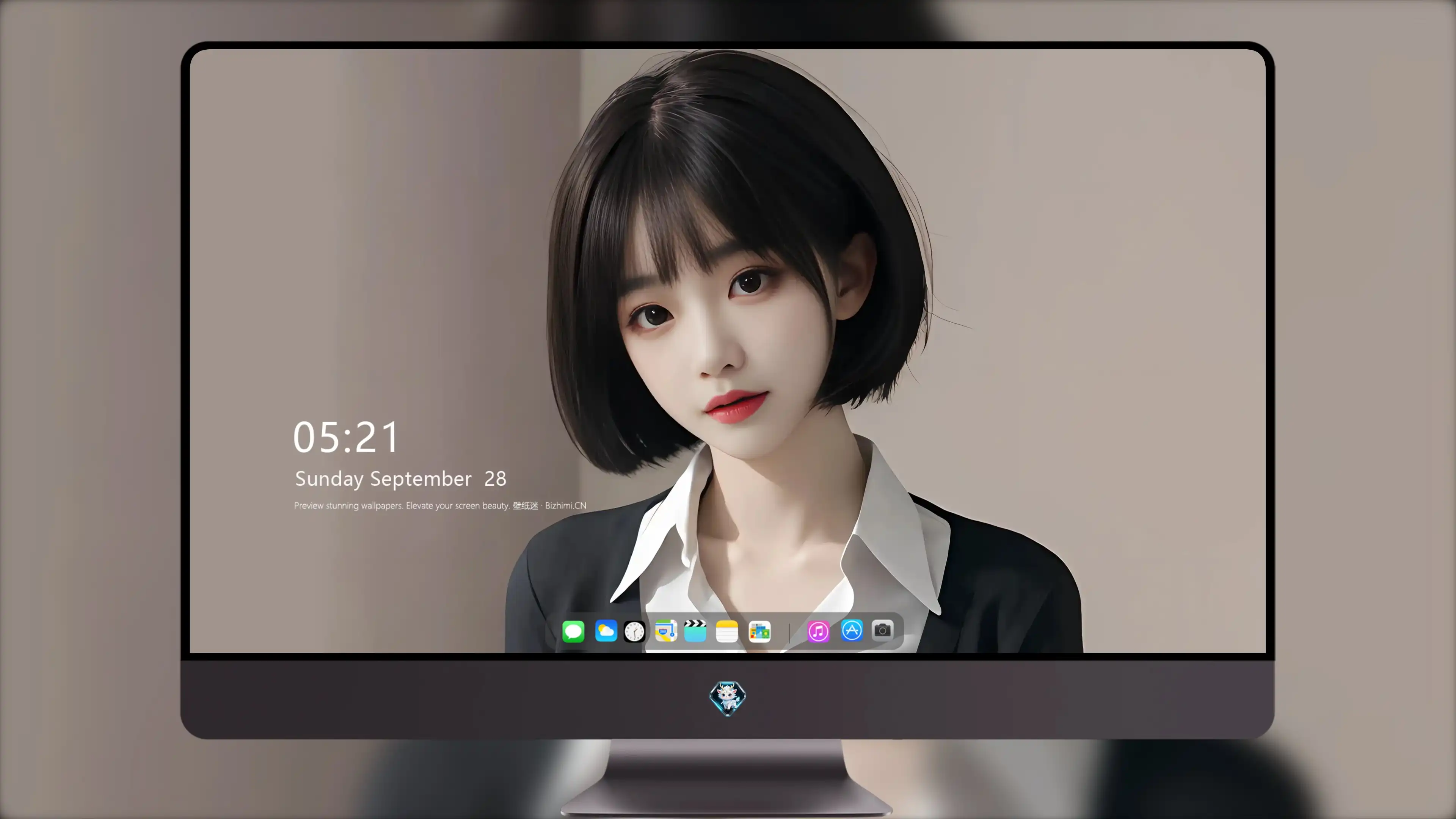This screenshot has height=819, width=1456.
Task: Open the Maps app in the dock
Action: coord(666,631)
